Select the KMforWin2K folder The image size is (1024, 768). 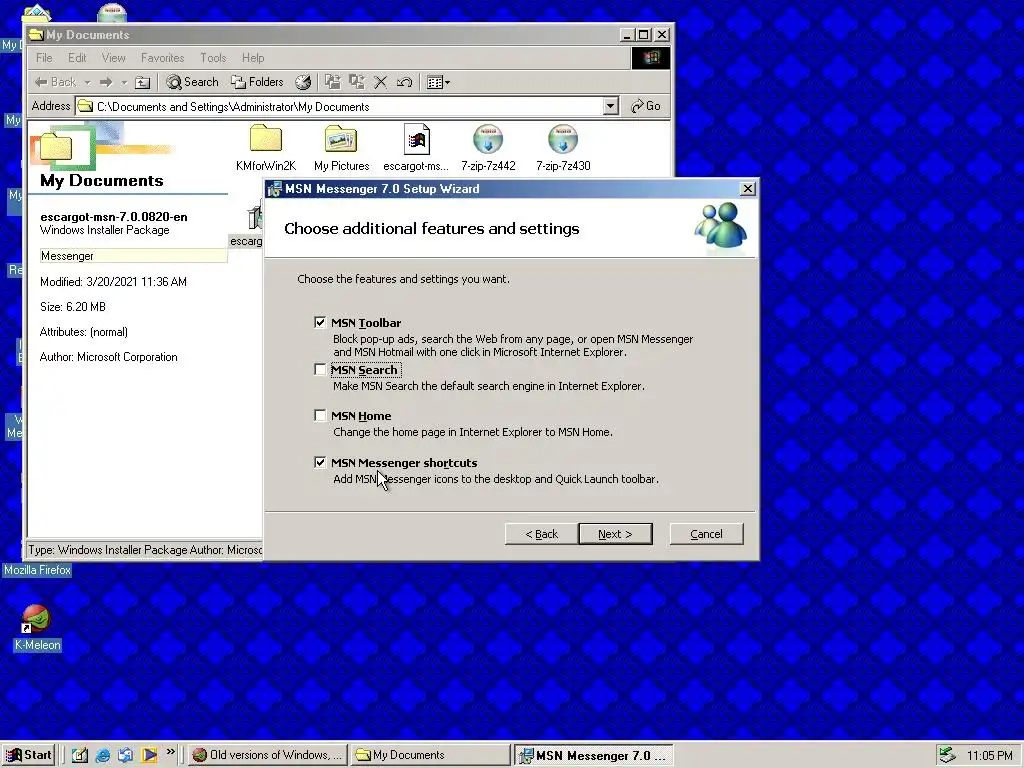click(266, 148)
